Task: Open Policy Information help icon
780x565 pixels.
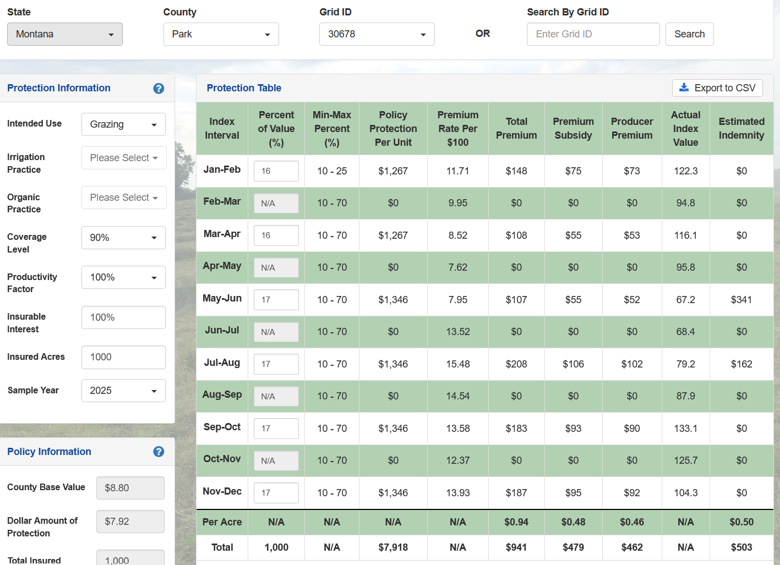Action: pos(159,452)
